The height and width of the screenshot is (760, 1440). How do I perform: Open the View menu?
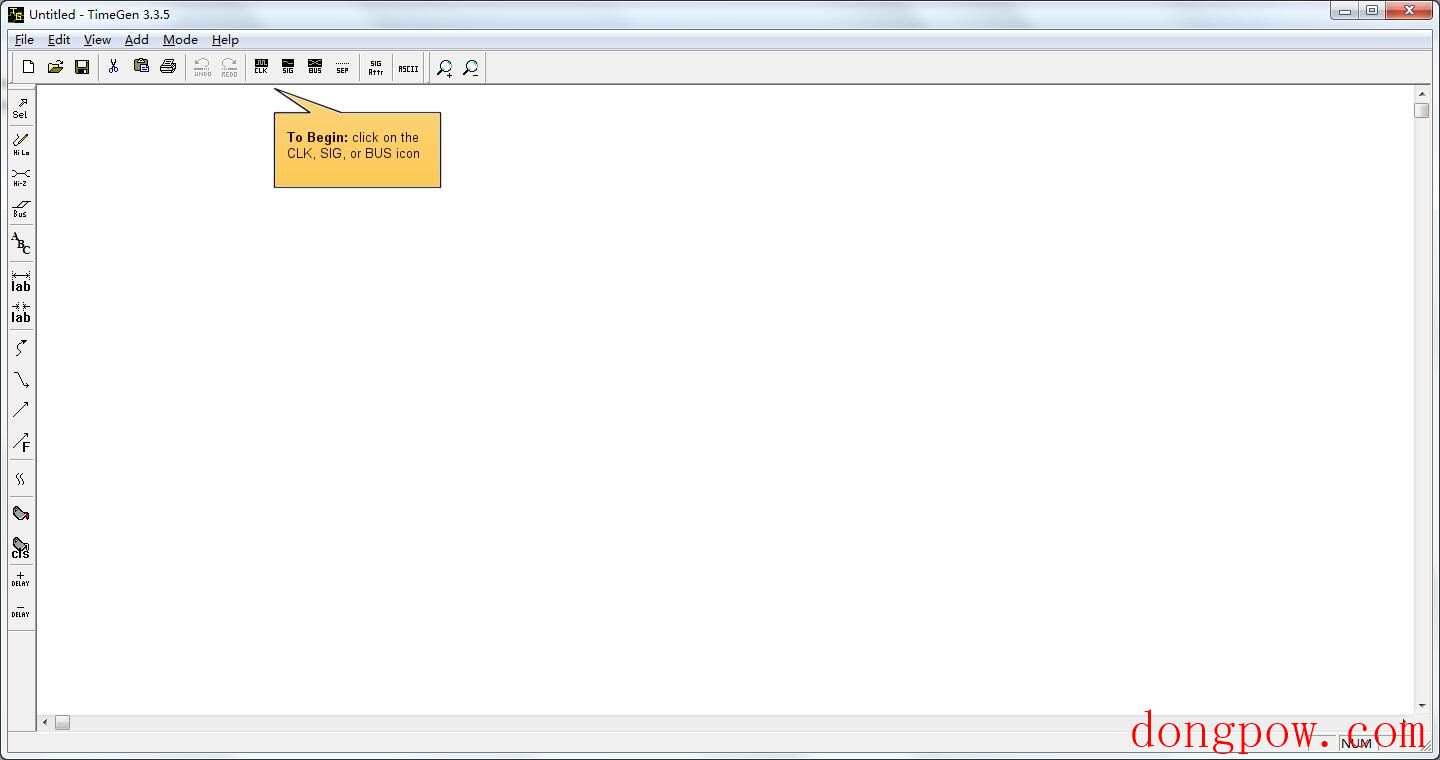point(97,40)
